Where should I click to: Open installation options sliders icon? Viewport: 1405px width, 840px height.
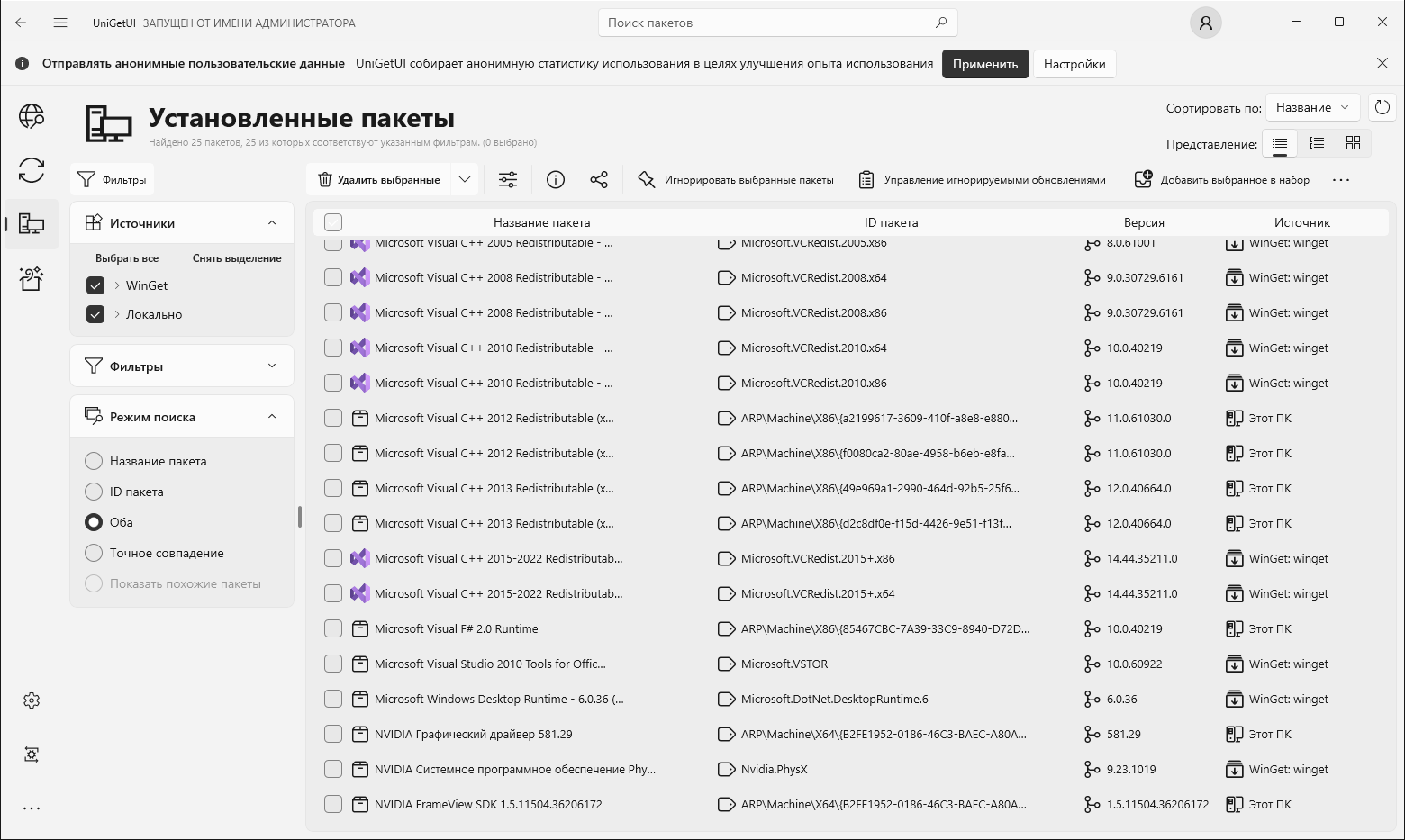[508, 180]
